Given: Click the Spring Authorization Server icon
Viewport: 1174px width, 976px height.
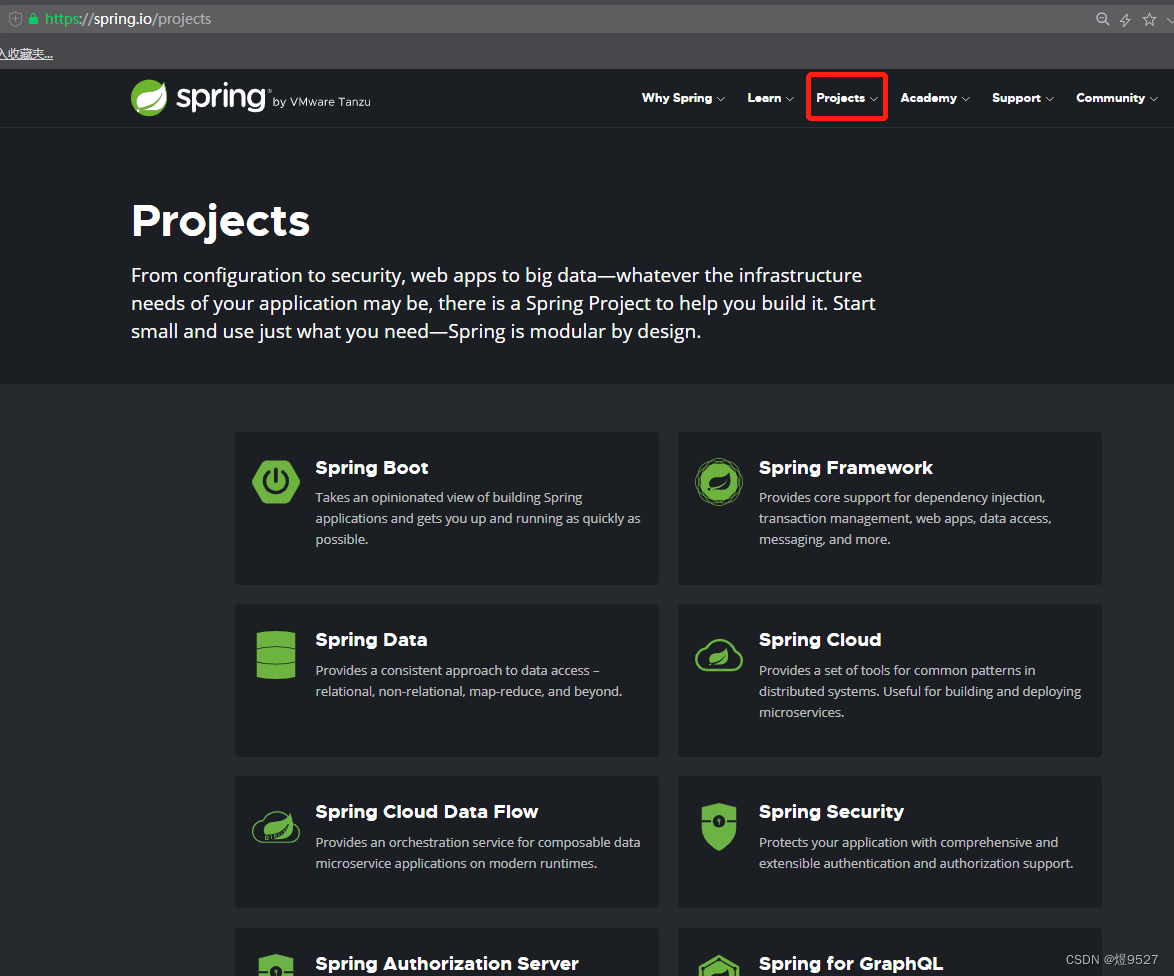Looking at the screenshot, I should tap(276, 966).
